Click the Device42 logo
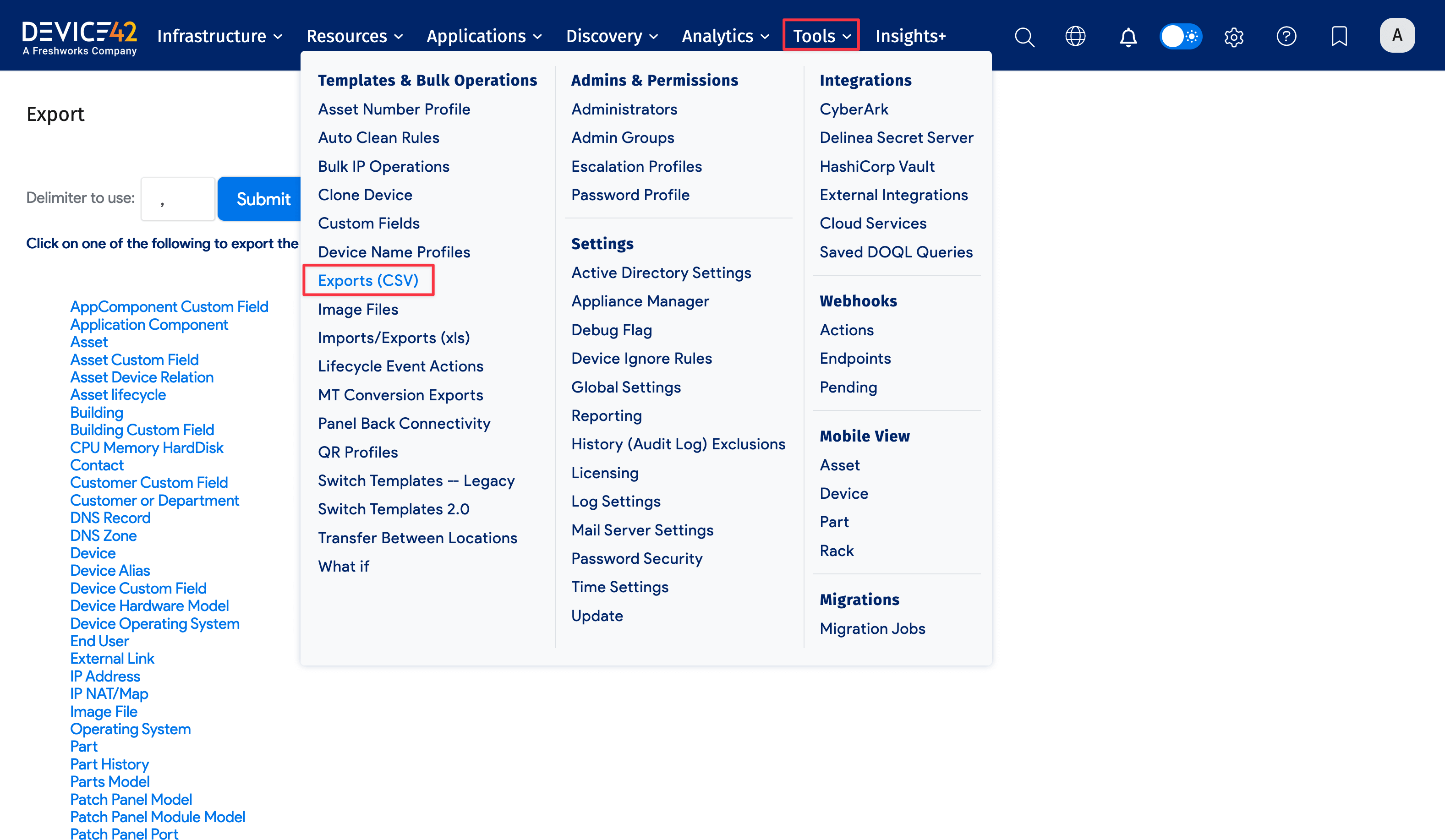Screen dimensions: 1445x840 click(x=79, y=37)
